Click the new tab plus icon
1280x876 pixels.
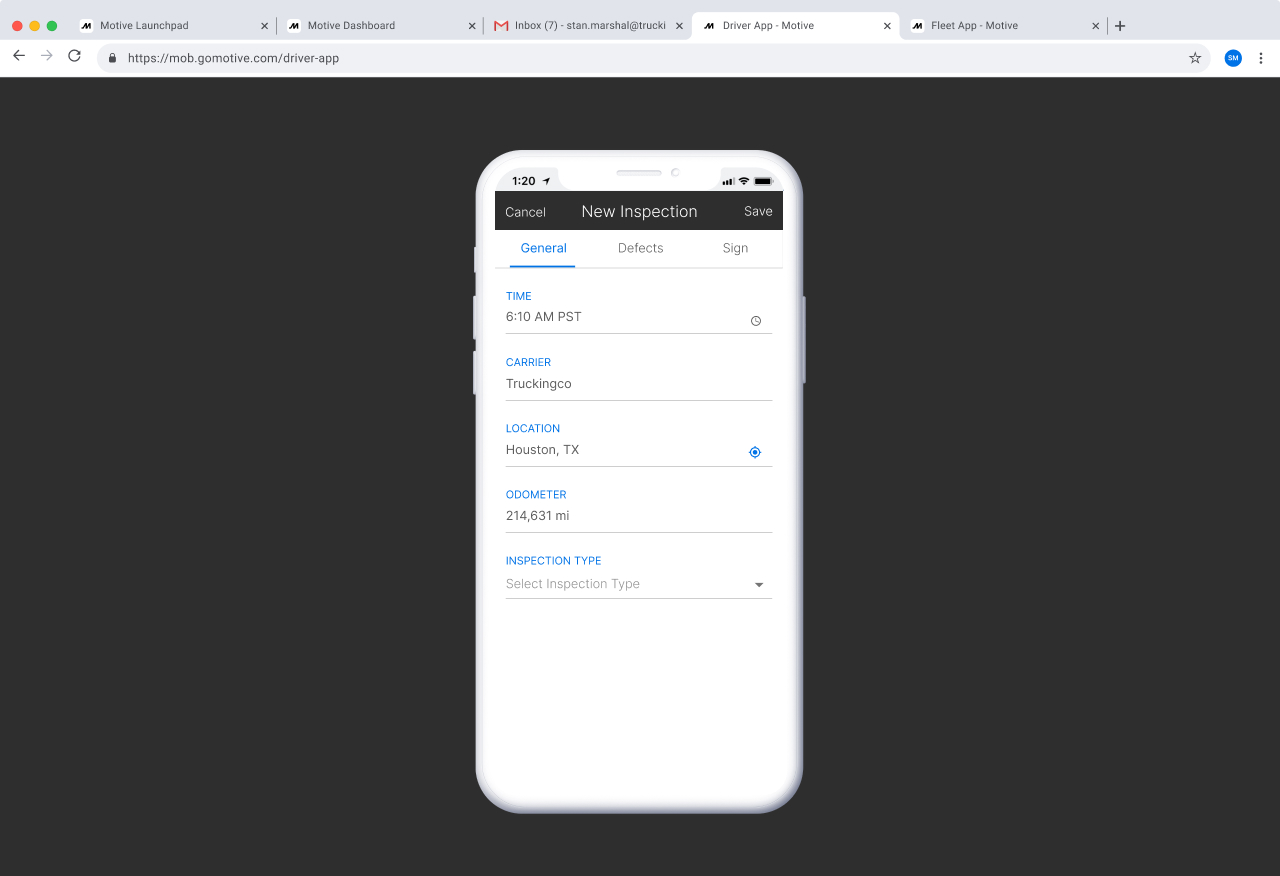point(1120,25)
